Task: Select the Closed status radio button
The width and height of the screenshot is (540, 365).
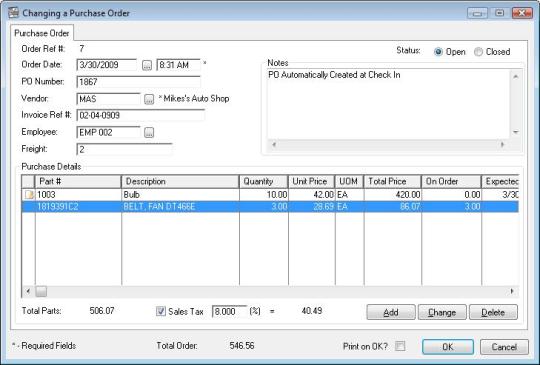Action: [478, 52]
